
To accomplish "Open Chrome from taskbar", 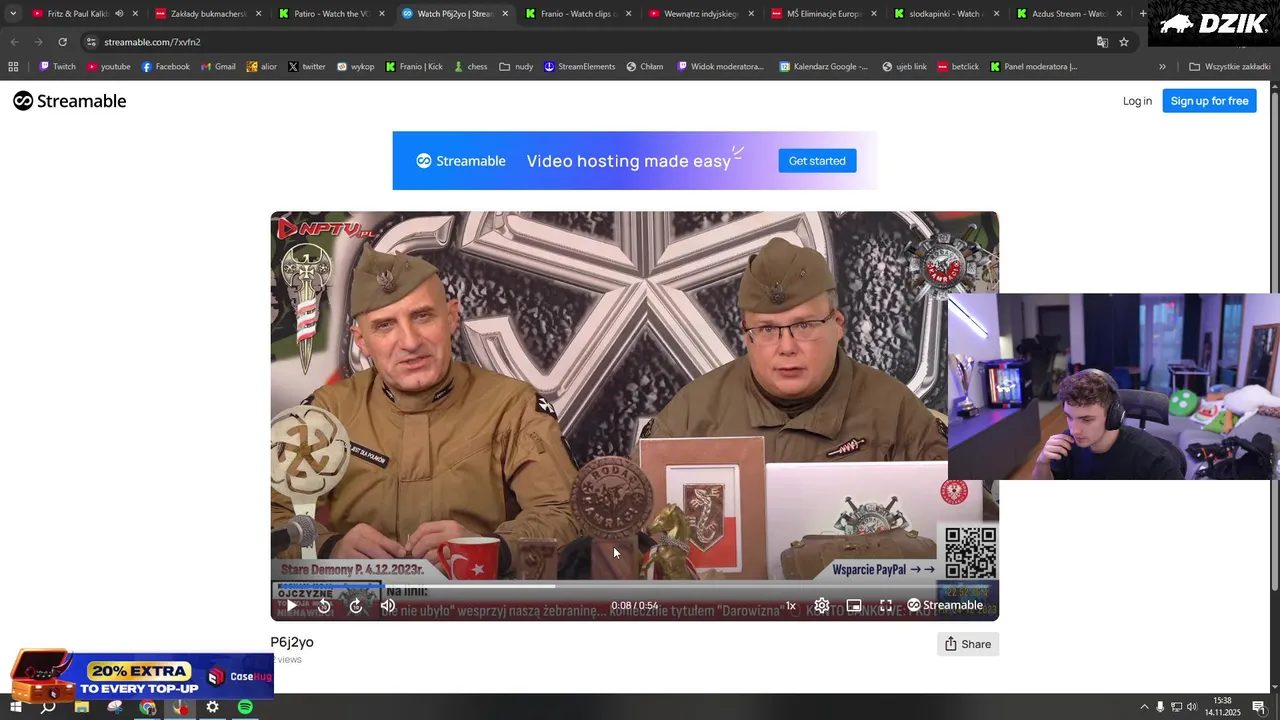I will 148,707.
